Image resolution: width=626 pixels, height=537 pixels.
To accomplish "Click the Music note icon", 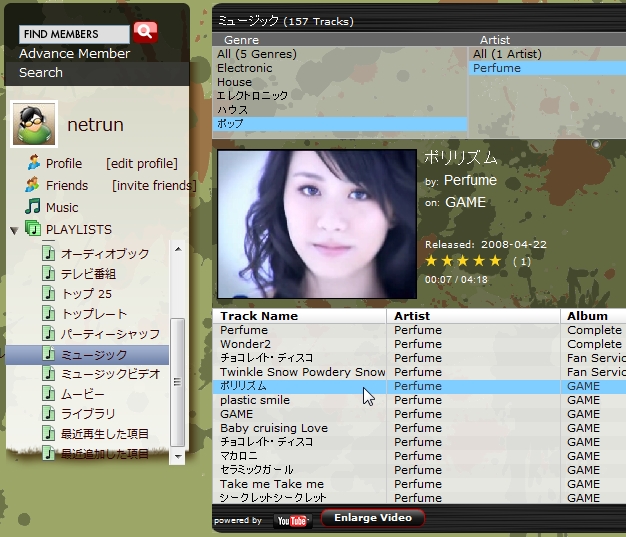I will (x=33, y=206).
